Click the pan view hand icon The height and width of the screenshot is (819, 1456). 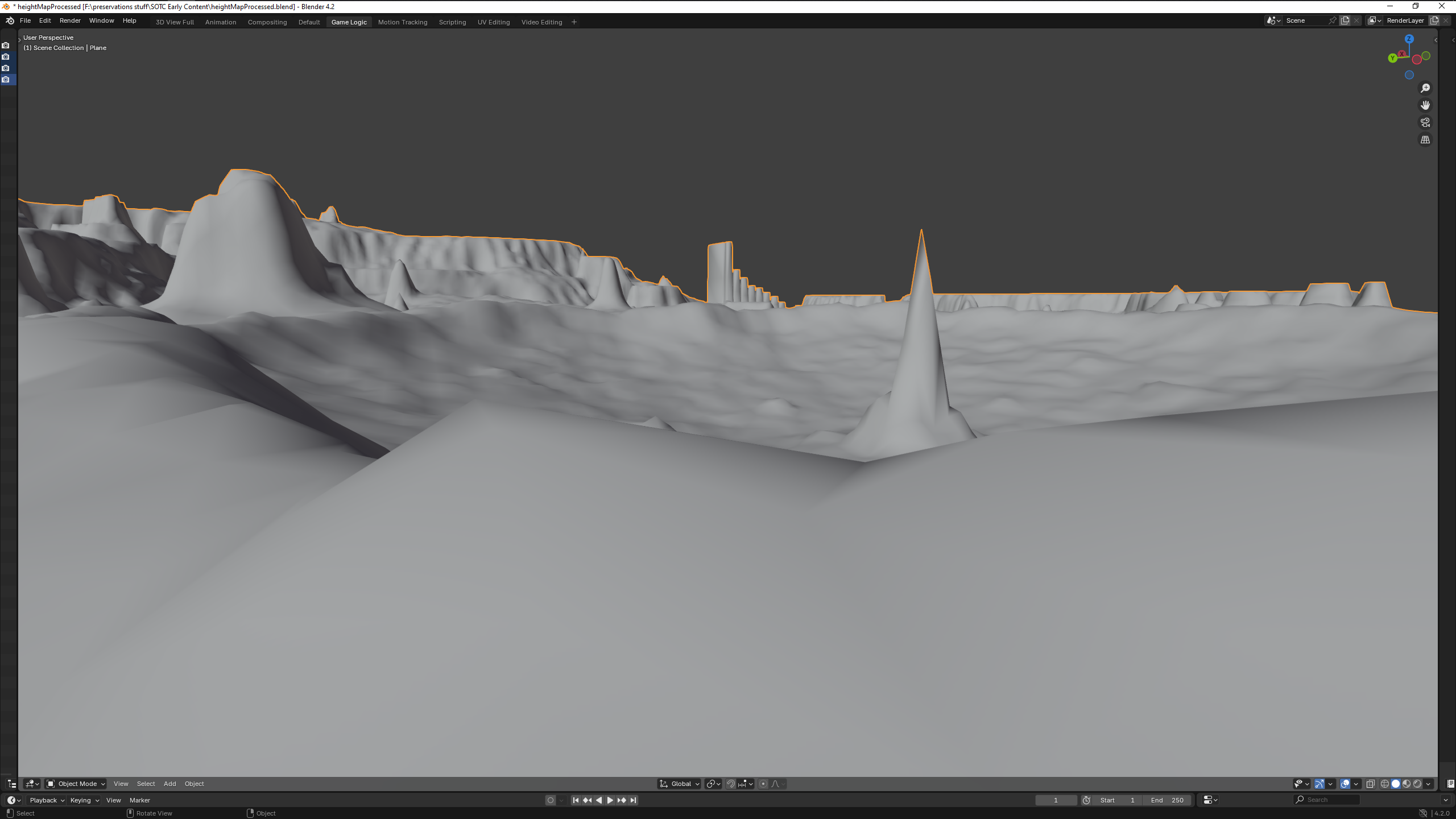[1425, 105]
